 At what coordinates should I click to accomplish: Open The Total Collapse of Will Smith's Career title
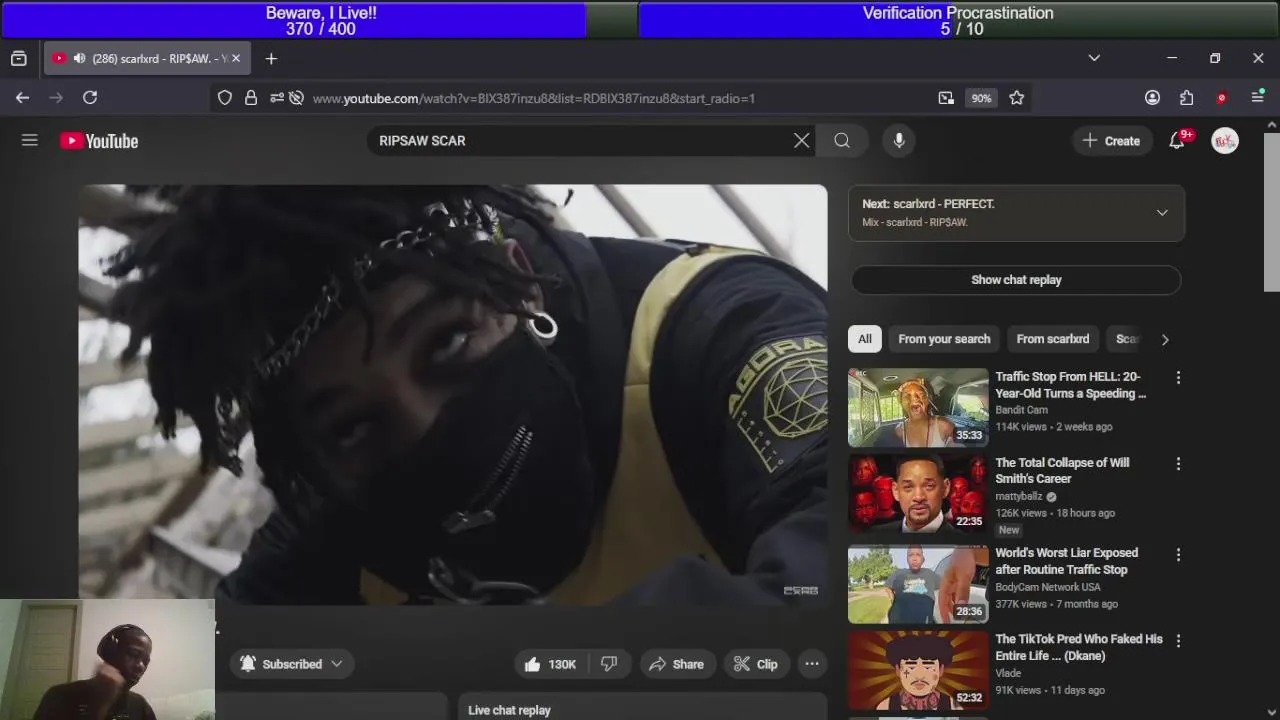click(x=1062, y=471)
